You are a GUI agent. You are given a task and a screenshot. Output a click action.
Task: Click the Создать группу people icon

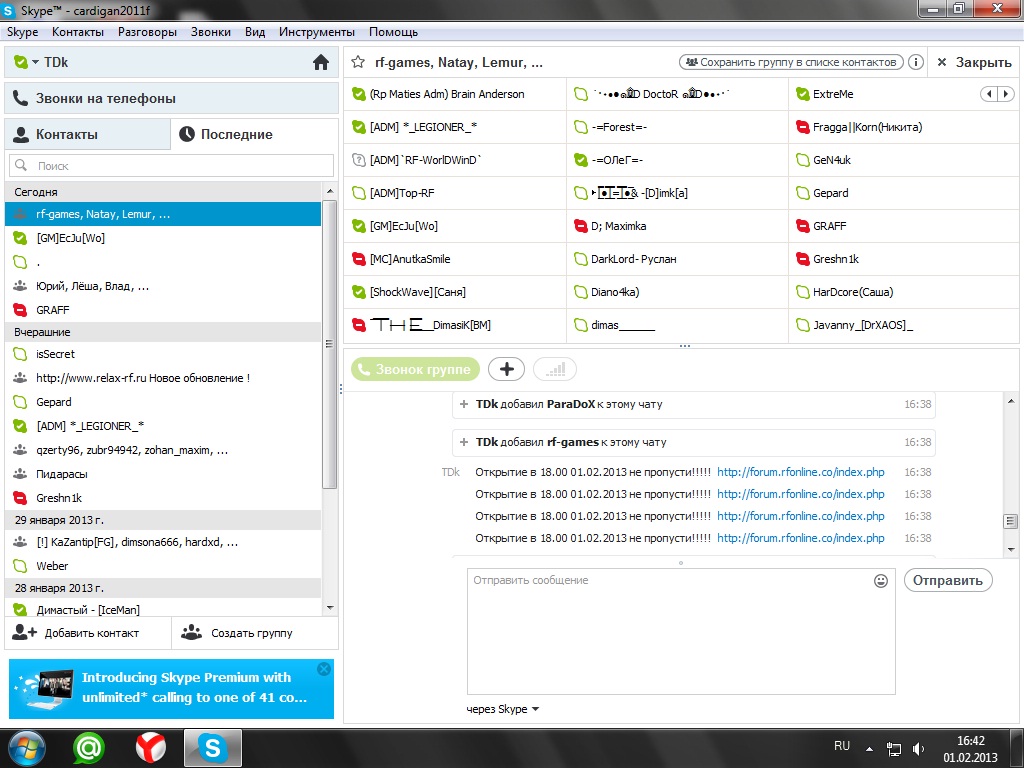click(x=191, y=632)
